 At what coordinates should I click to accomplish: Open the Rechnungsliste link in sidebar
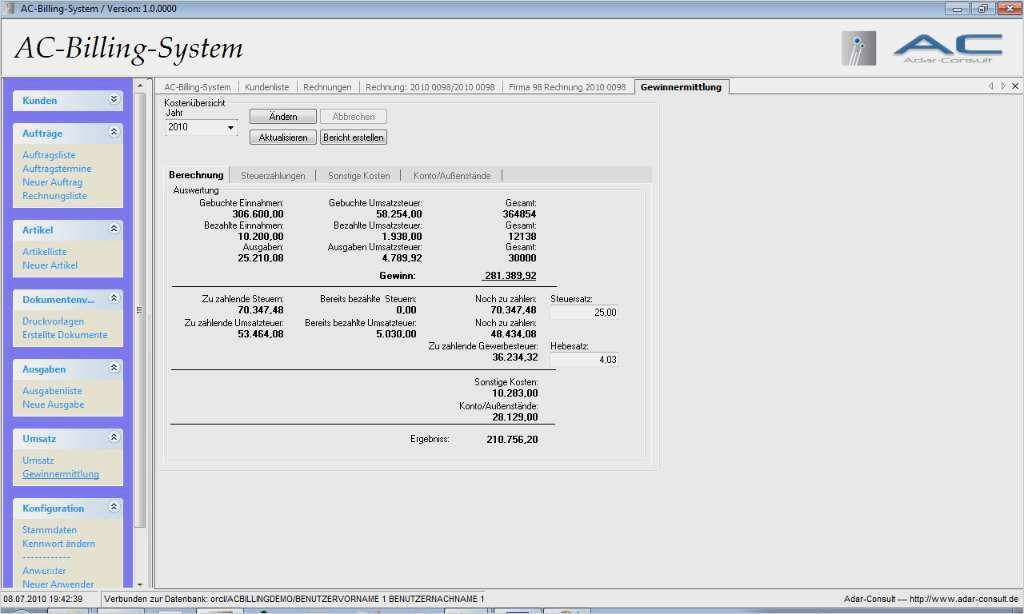click(x=54, y=196)
